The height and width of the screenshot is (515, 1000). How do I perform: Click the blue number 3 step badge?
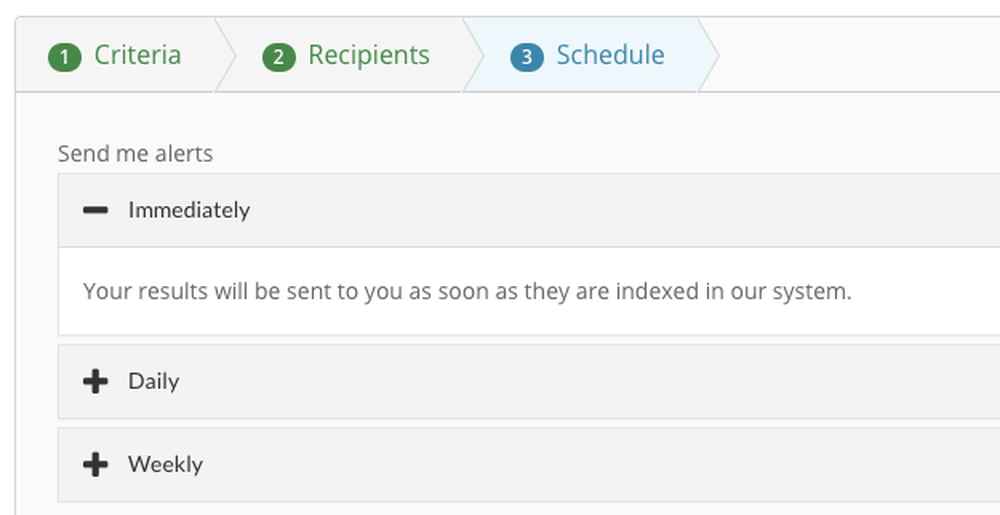(x=526, y=57)
